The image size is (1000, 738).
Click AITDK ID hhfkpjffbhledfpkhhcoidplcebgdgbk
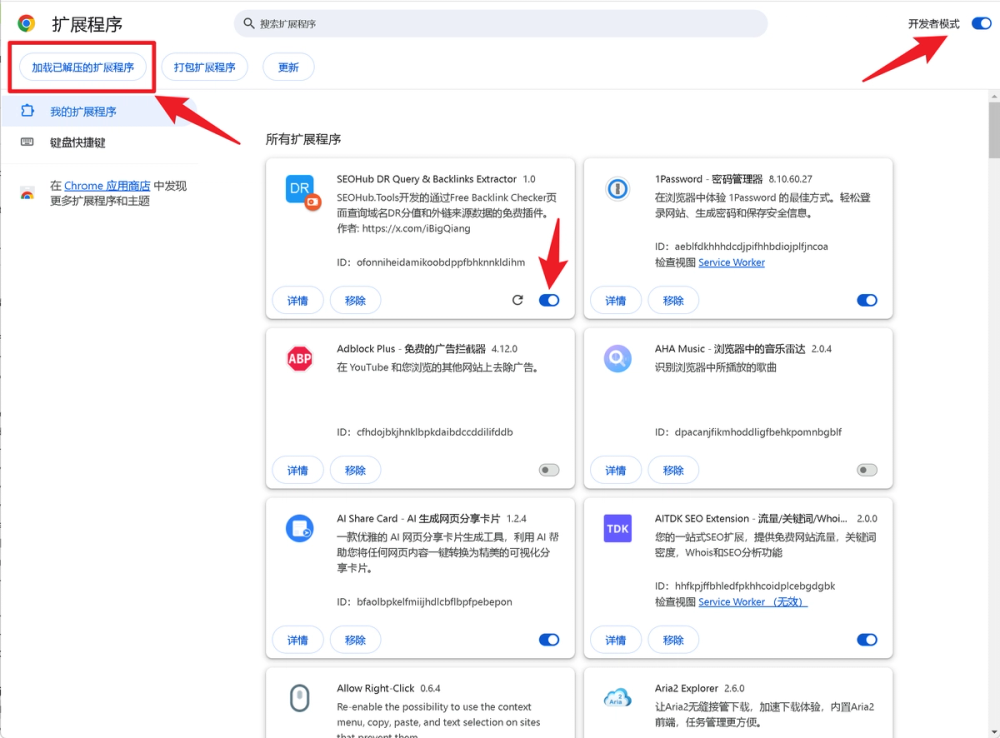coord(755,586)
